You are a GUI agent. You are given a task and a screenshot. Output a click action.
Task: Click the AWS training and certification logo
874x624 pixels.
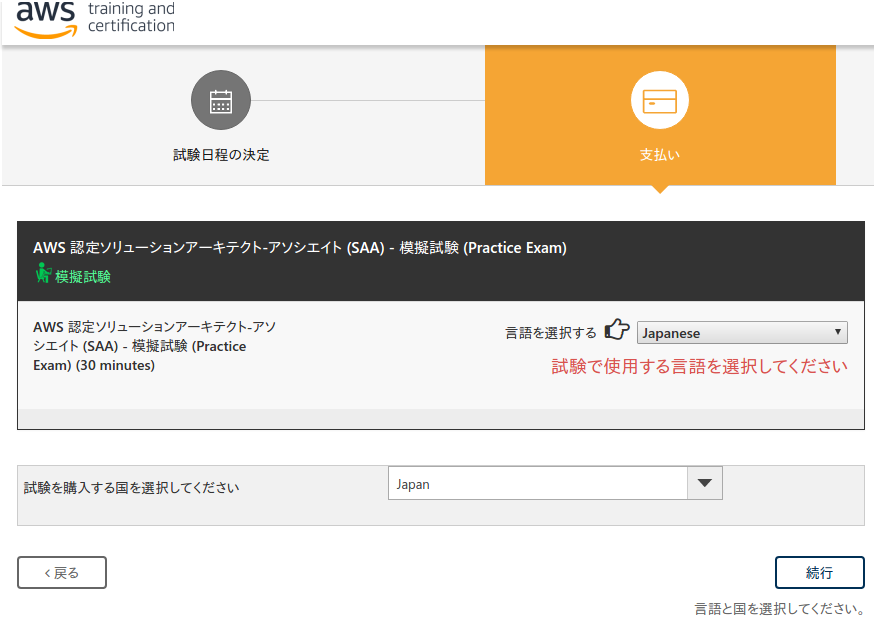click(95, 19)
